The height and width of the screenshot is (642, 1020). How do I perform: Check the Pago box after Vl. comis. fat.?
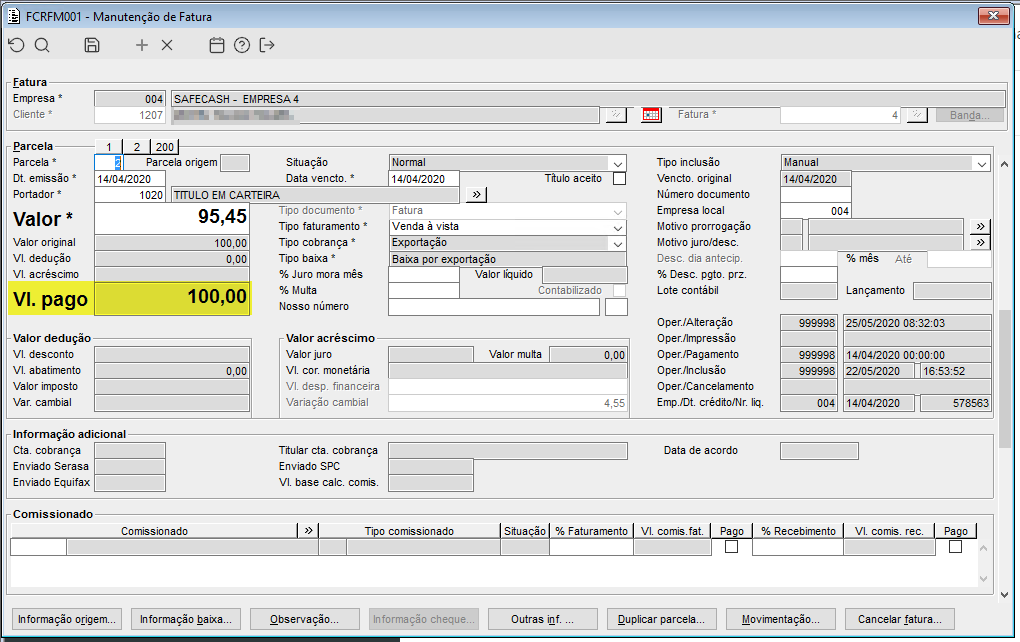pyautogui.click(x=732, y=547)
